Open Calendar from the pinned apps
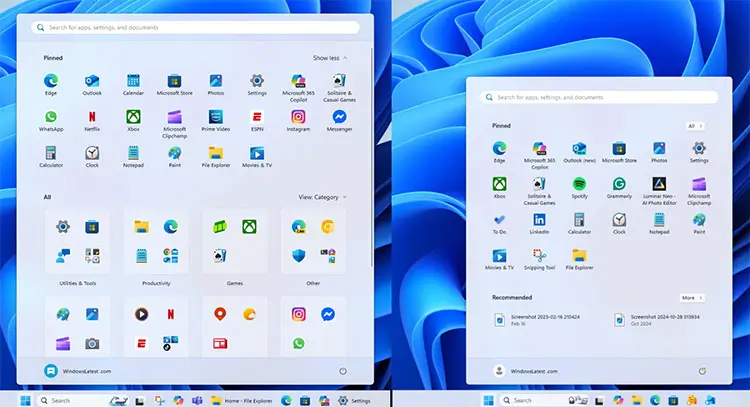The width and height of the screenshot is (750, 407). (133, 85)
